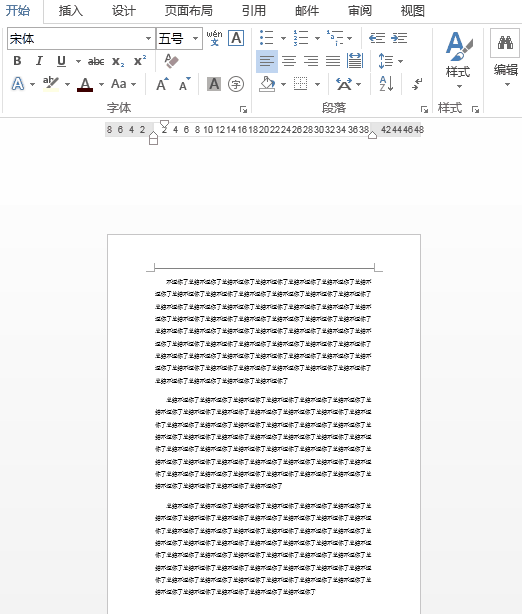Viewport: 522px width, 614px height.
Task: Open Asian layout tool icon
Action: pyautogui.click(x=344, y=84)
